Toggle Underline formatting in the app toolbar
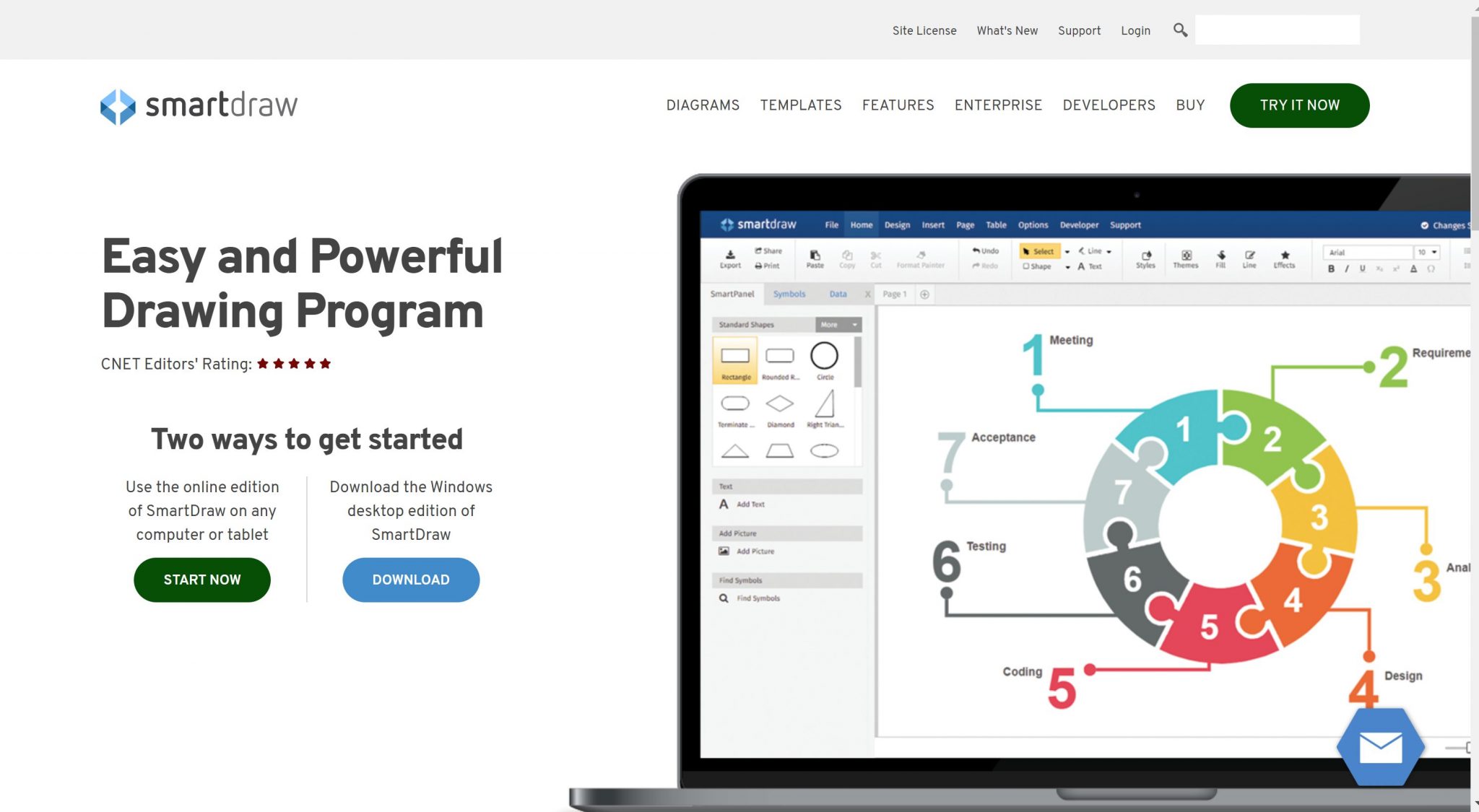This screenshot has width=1479, height=812. tap(1362, 269)
